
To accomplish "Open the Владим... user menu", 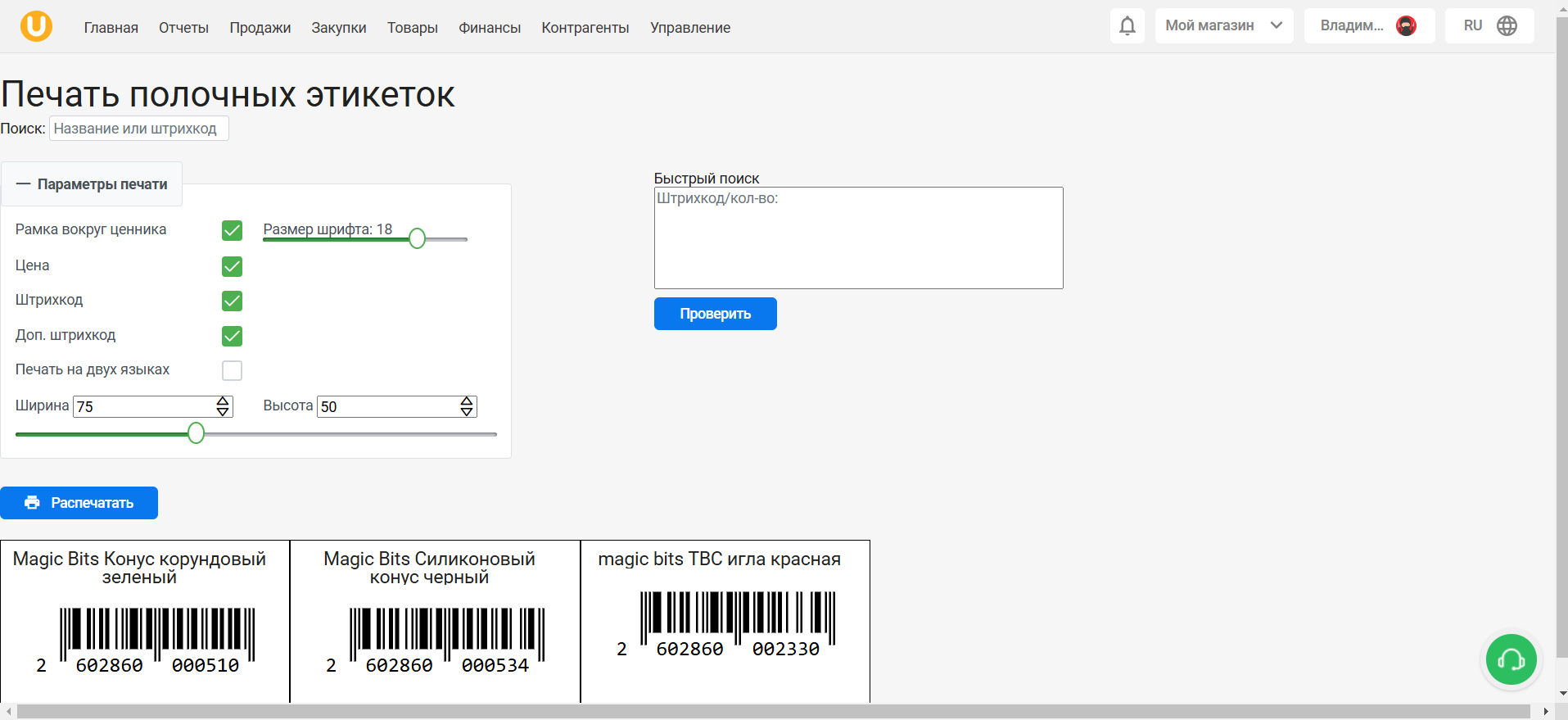I will click(1369, 26).
